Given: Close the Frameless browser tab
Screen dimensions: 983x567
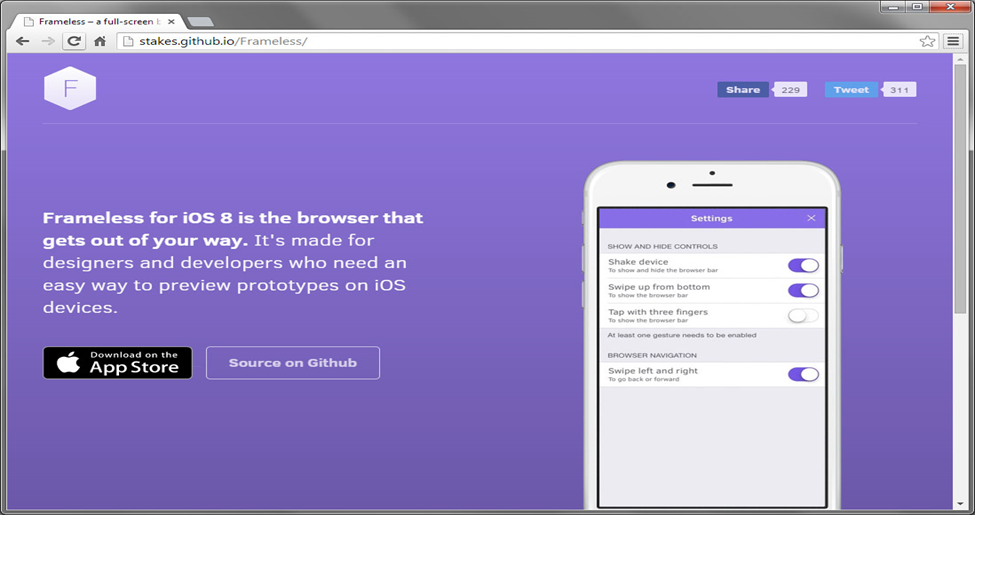Looking at the screenshot, I should point(171,21).
